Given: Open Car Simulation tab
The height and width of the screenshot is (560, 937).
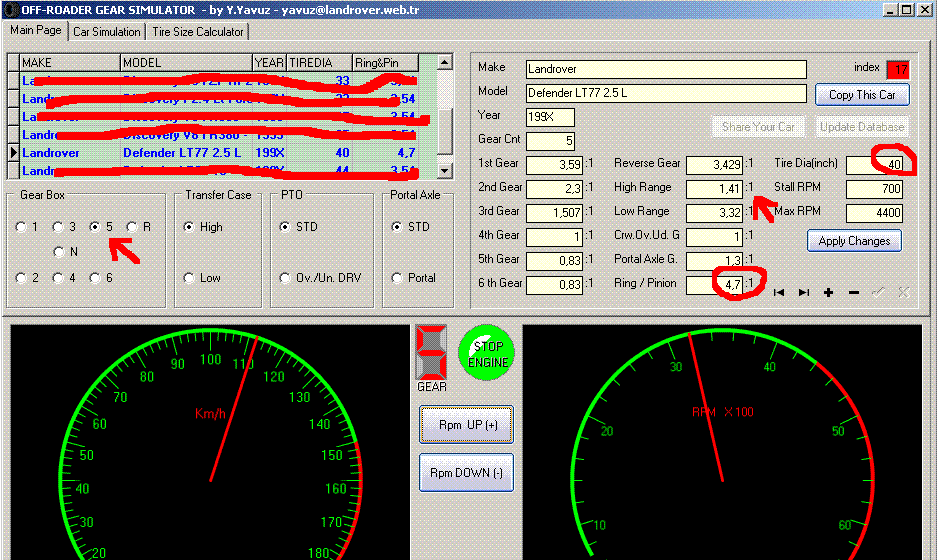Looking at the screenshot, I should click(x=106, y=32).
